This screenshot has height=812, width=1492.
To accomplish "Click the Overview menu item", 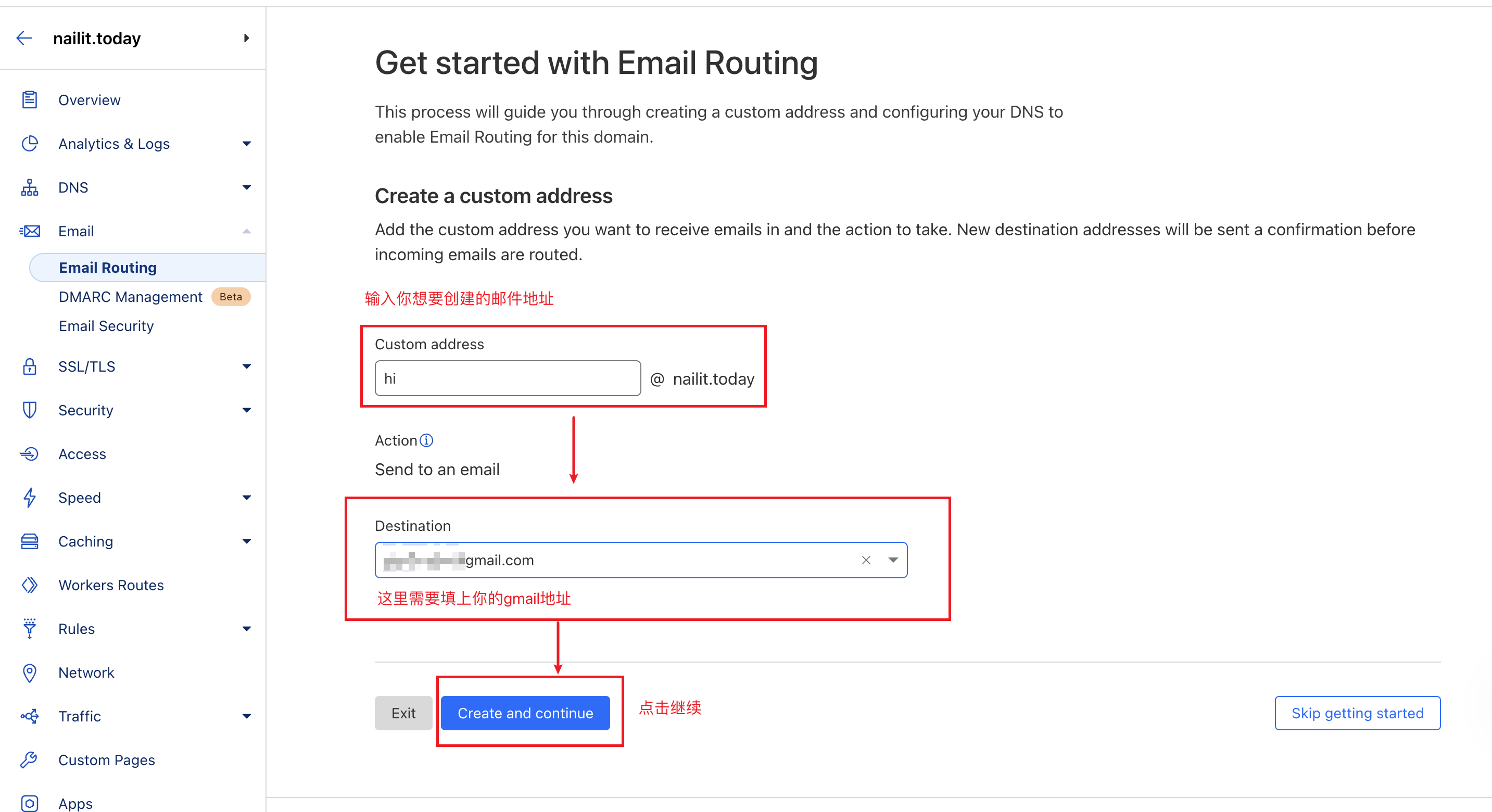I will click(89, 99).
